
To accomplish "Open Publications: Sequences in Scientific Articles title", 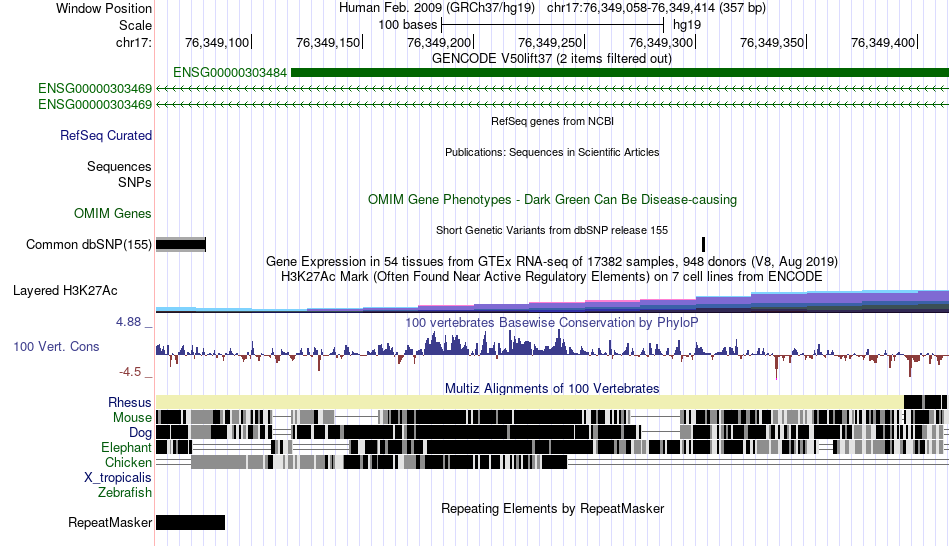I will [x=552, y=152].
